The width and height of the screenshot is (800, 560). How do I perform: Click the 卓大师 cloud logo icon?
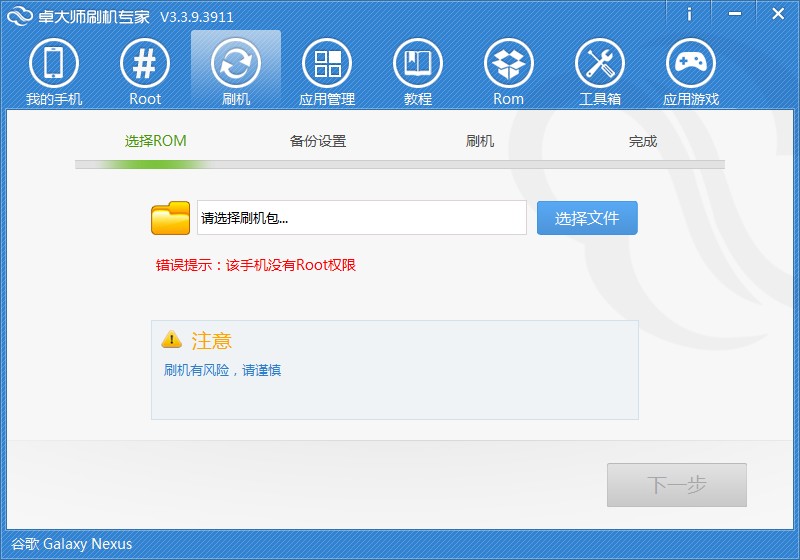(20, 15)
